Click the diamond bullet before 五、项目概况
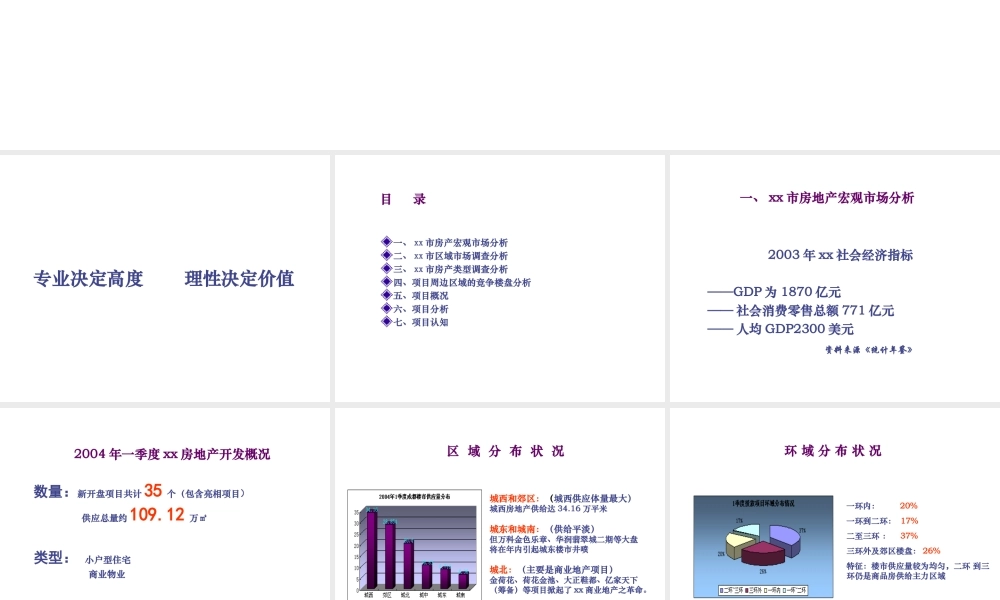Image resolution: width=1000 pixels, height=600 pixels. click(386, 294)
